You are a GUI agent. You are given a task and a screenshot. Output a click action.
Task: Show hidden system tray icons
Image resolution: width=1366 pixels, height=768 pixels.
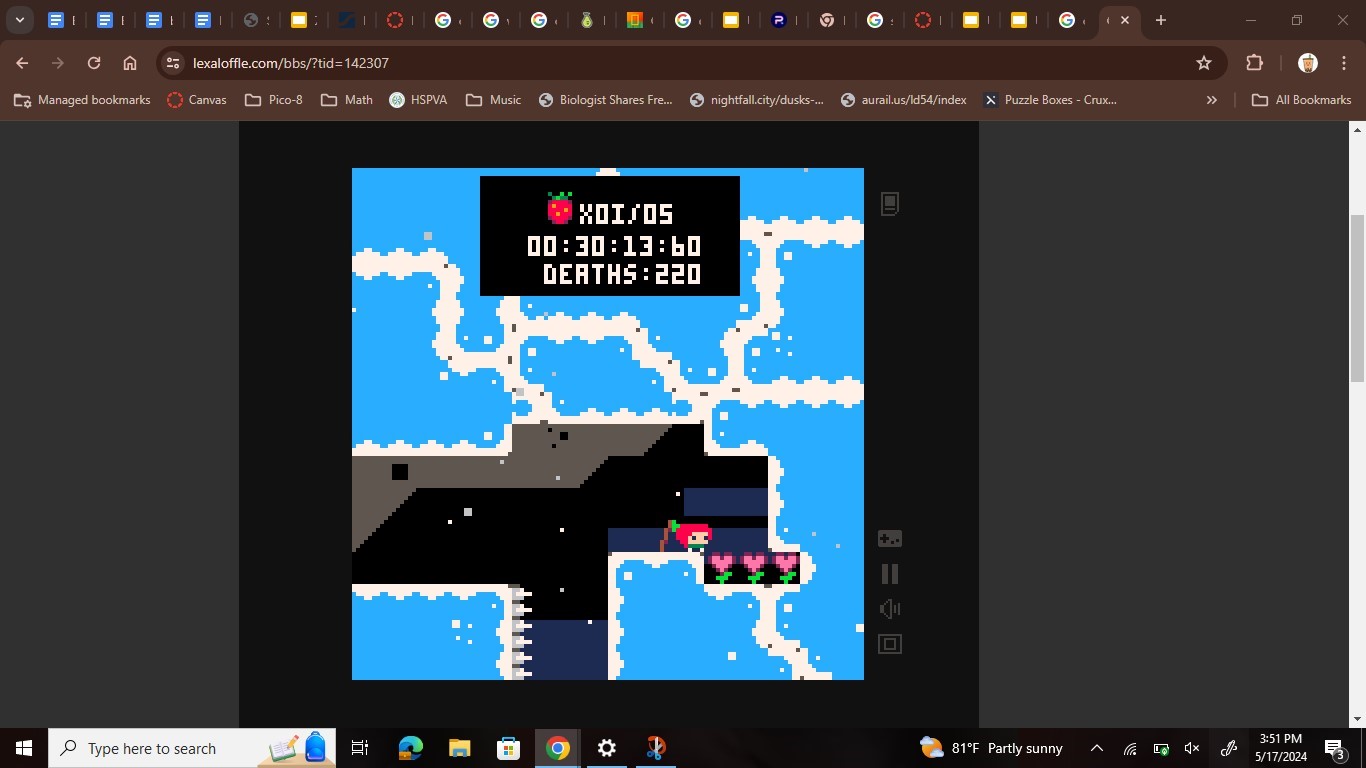pyautogui.click(x=1097, y=748)
